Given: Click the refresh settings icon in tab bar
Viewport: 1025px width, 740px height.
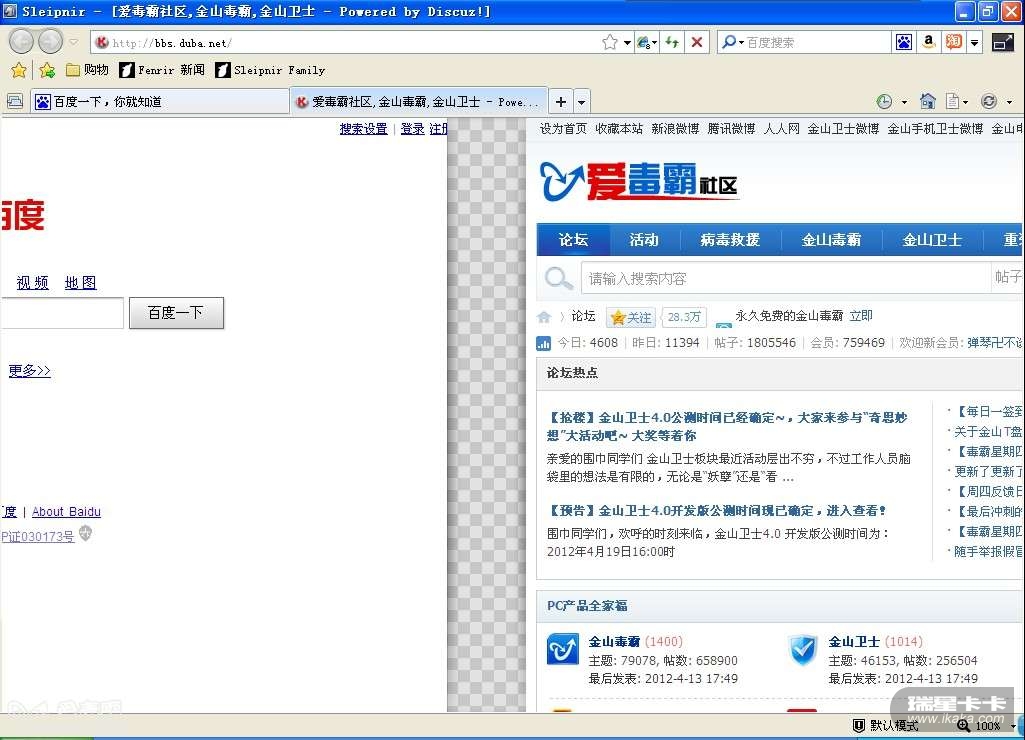Looking at the screenshot, I should click(x=989, y=101).
